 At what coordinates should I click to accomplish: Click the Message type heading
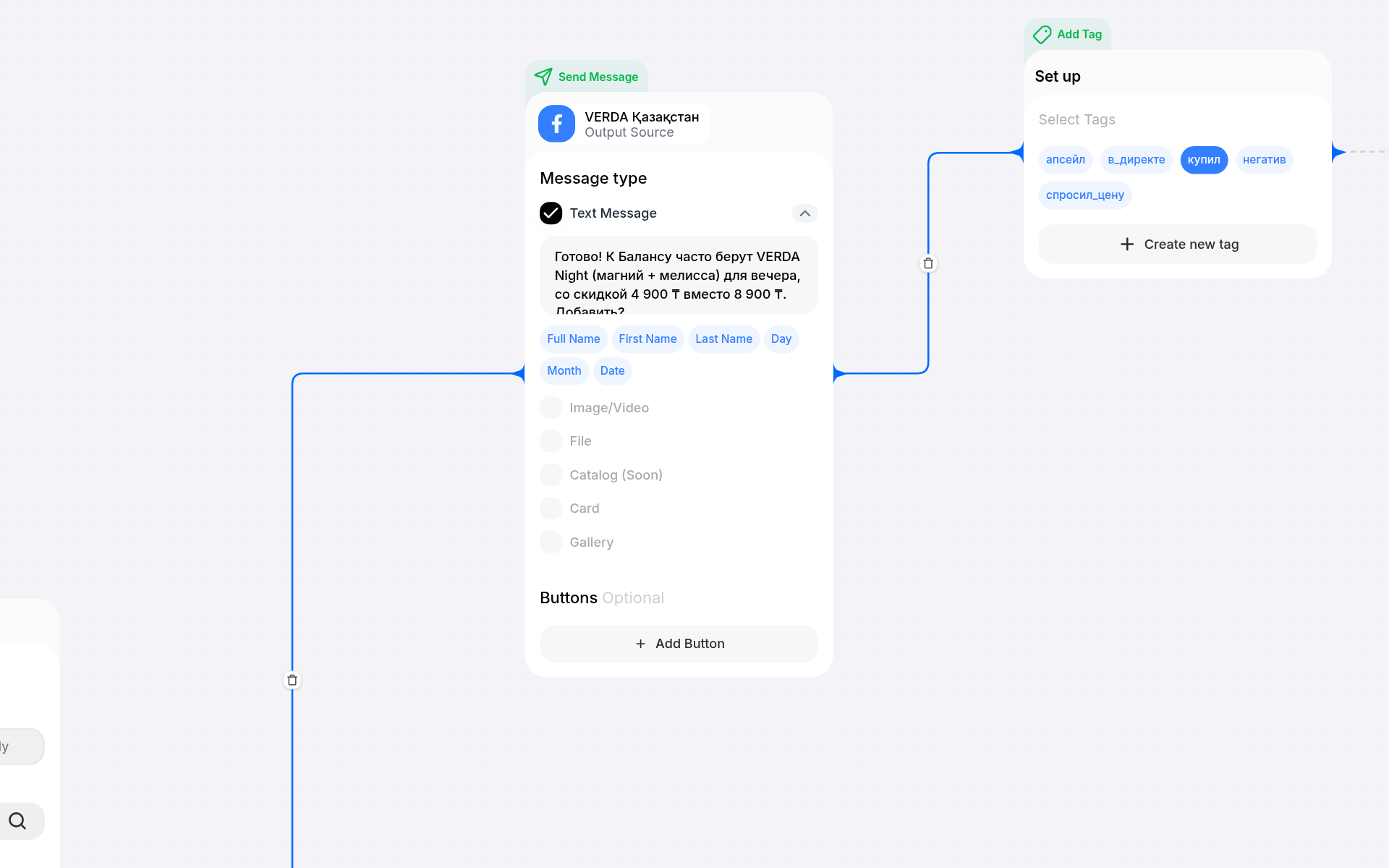point(593,179)
